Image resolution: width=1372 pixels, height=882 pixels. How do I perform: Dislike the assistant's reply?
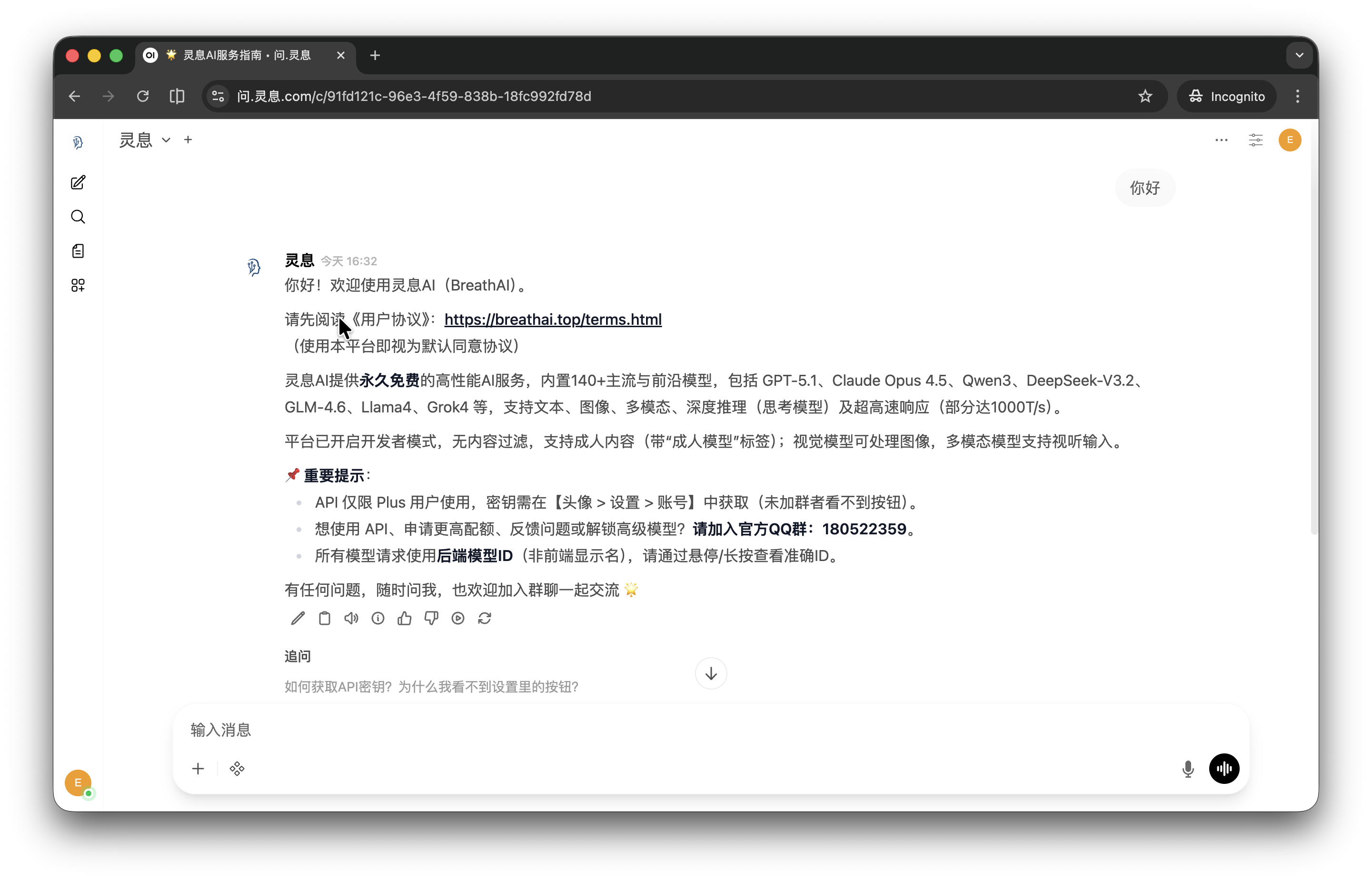[431, 618]
